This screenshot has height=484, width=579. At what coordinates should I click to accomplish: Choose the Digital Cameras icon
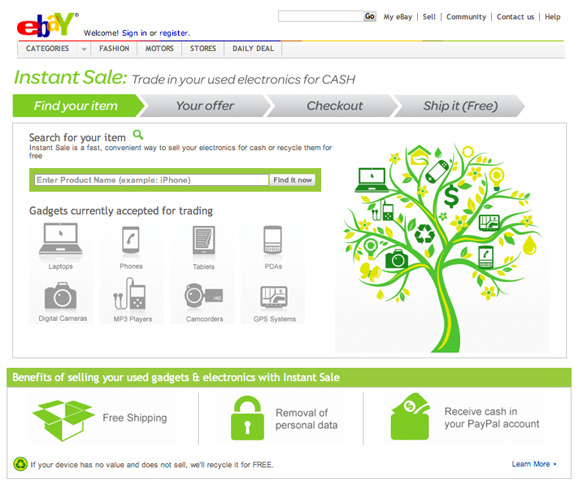click(61, 296)
